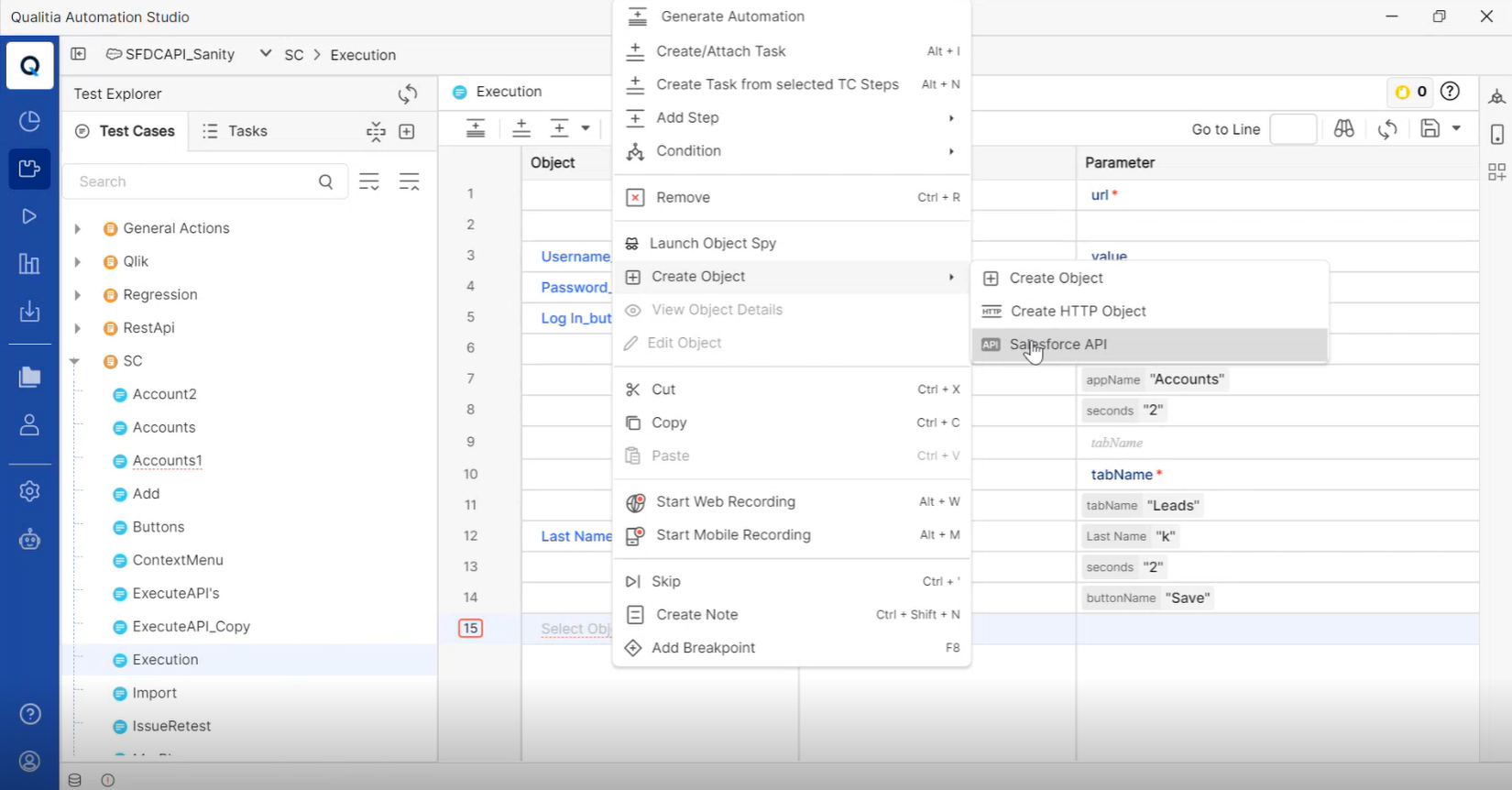Click the save disk icon
The height and width of the screenshot is (790, 1512).
(x=1430, y=128)
